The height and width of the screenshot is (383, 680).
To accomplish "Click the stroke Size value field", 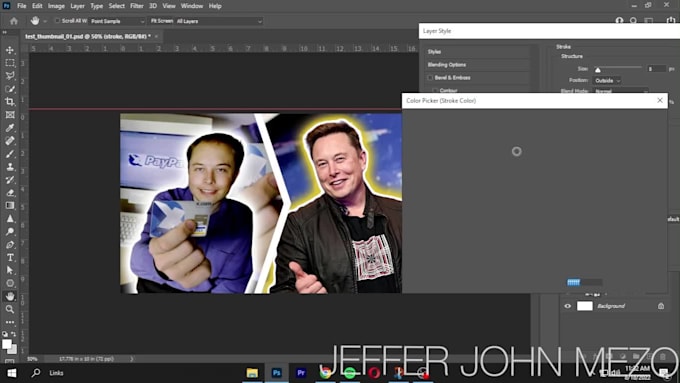I will [x=656, y=69].
